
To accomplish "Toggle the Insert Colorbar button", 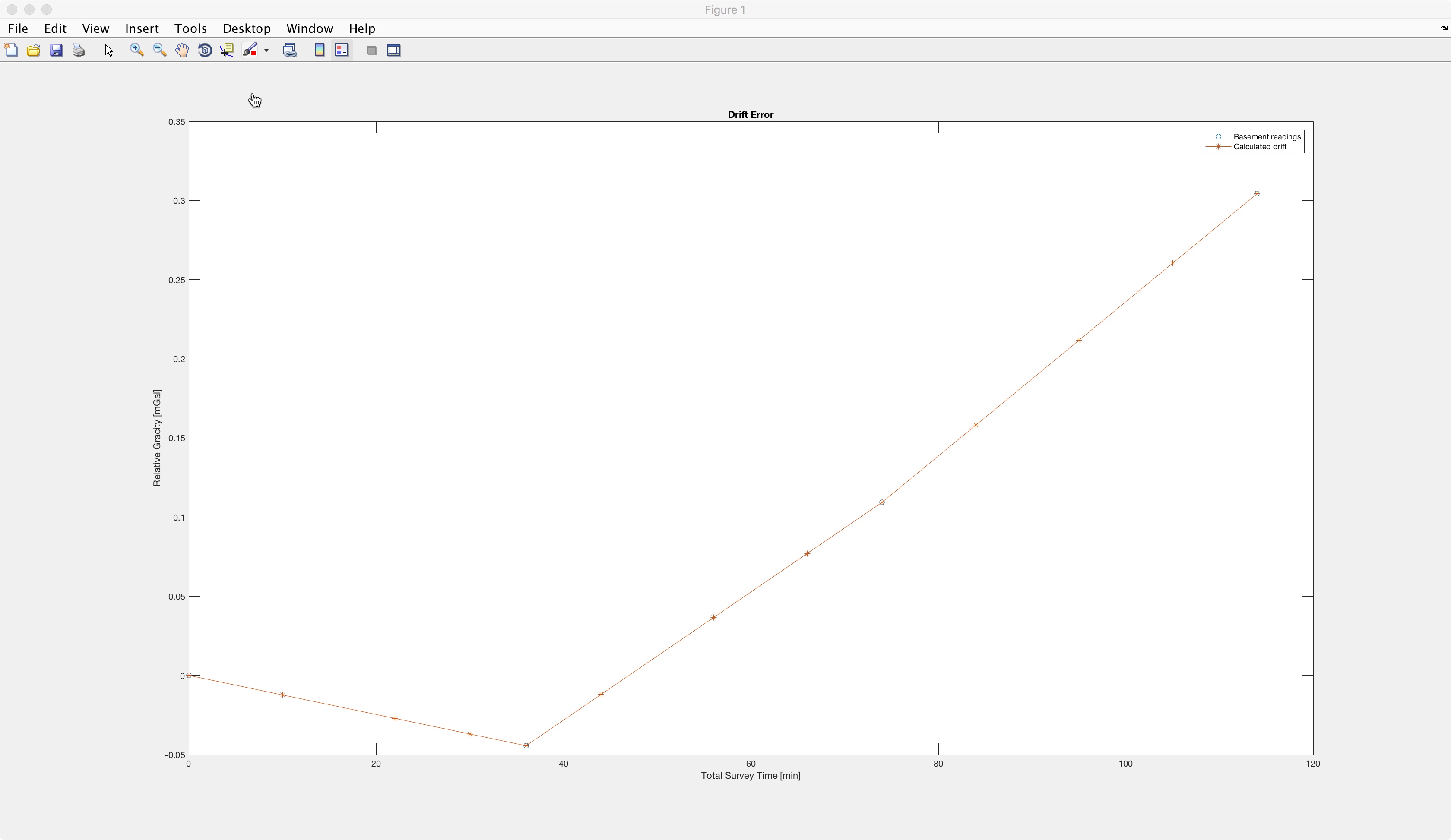I will pyautogui.click(x=320, y=51).
